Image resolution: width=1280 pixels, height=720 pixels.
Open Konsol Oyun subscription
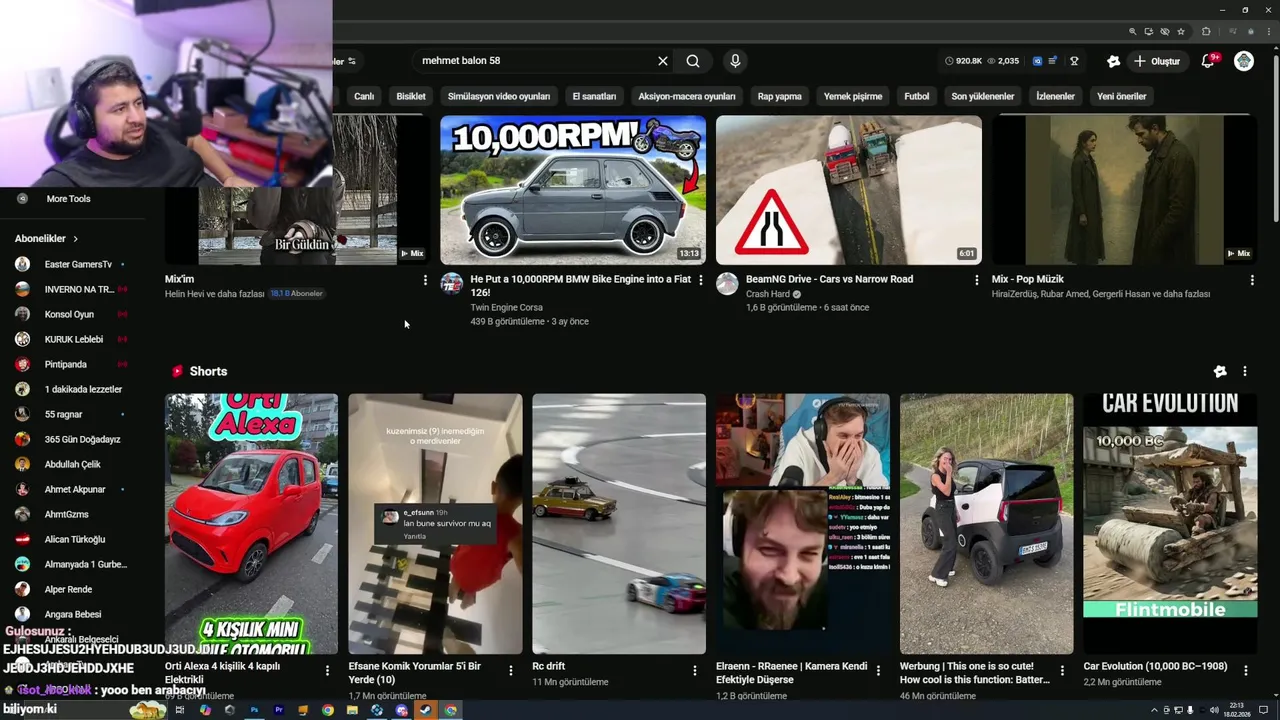[70, 314]
